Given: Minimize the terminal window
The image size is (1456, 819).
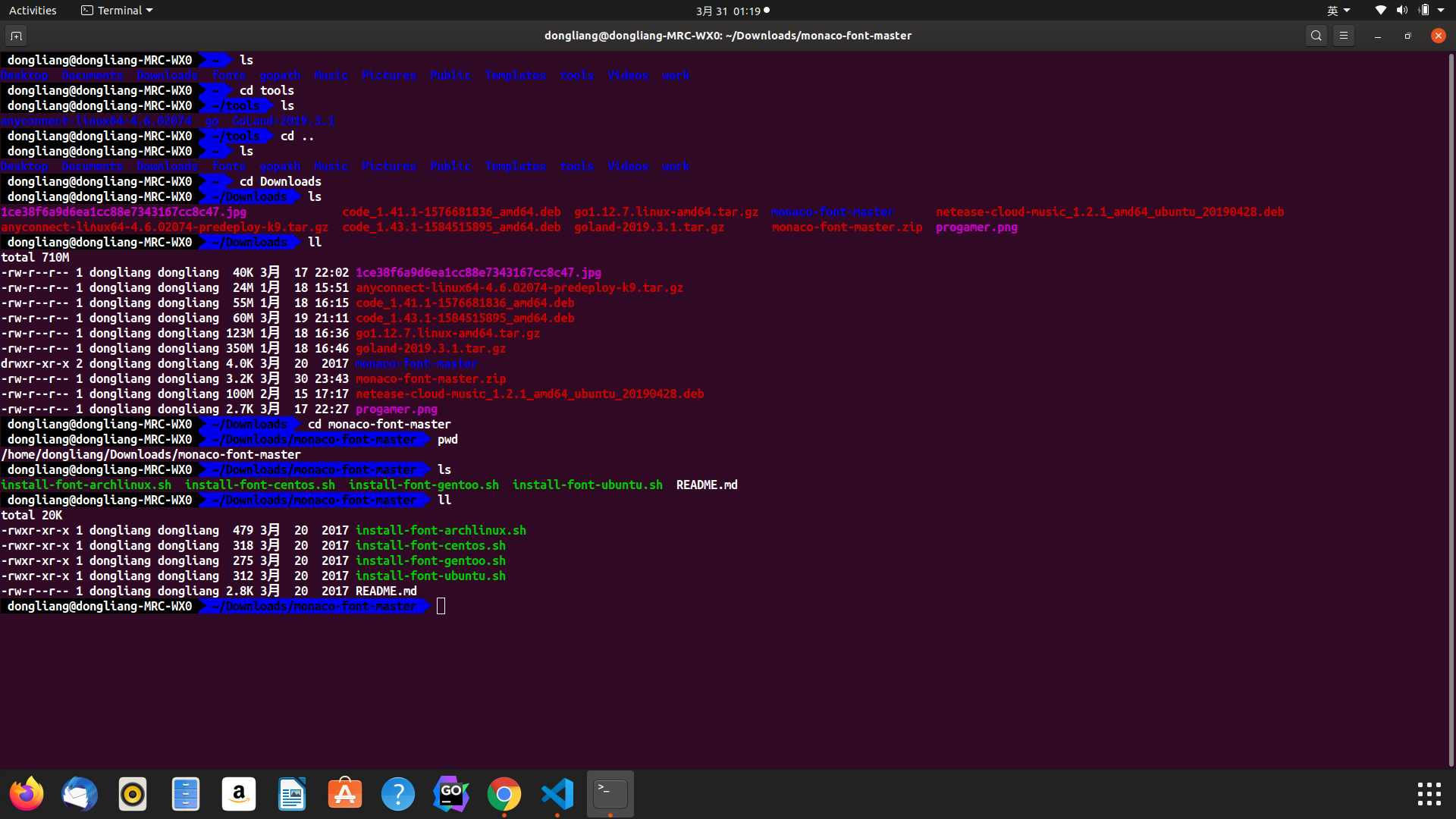Looking at the screenshot, I should [x=1378, y=36].
